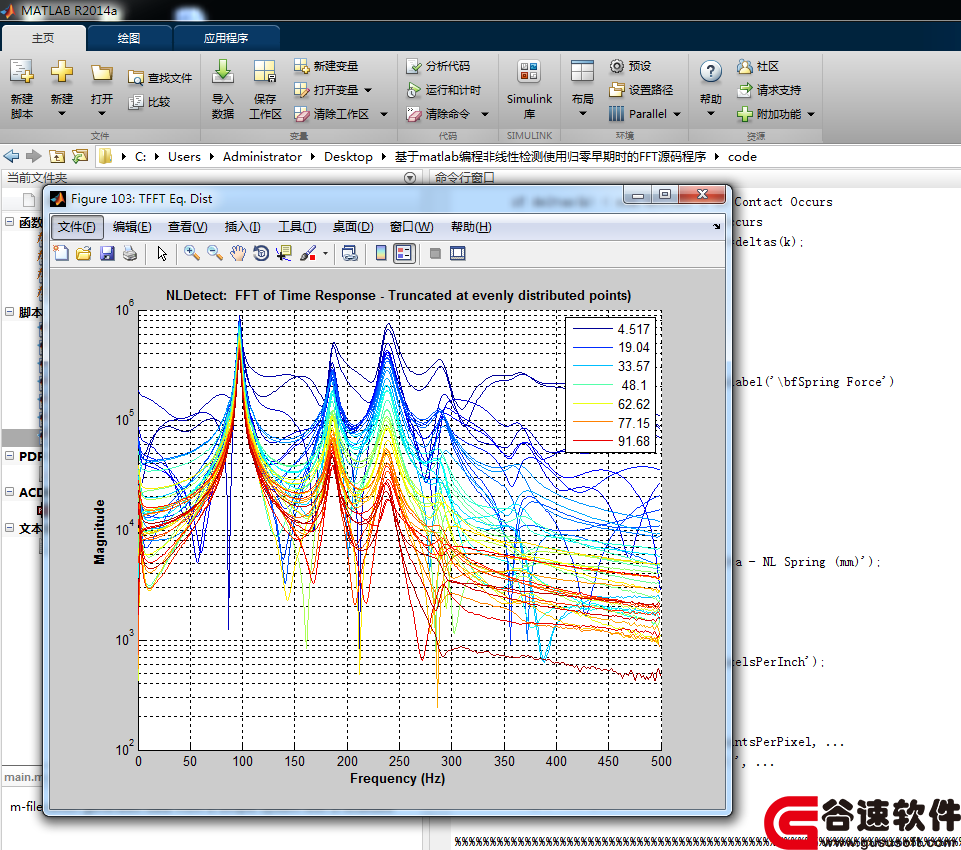
Task: Open the 工具(T) menu in figure window
Action: (297, 227)
